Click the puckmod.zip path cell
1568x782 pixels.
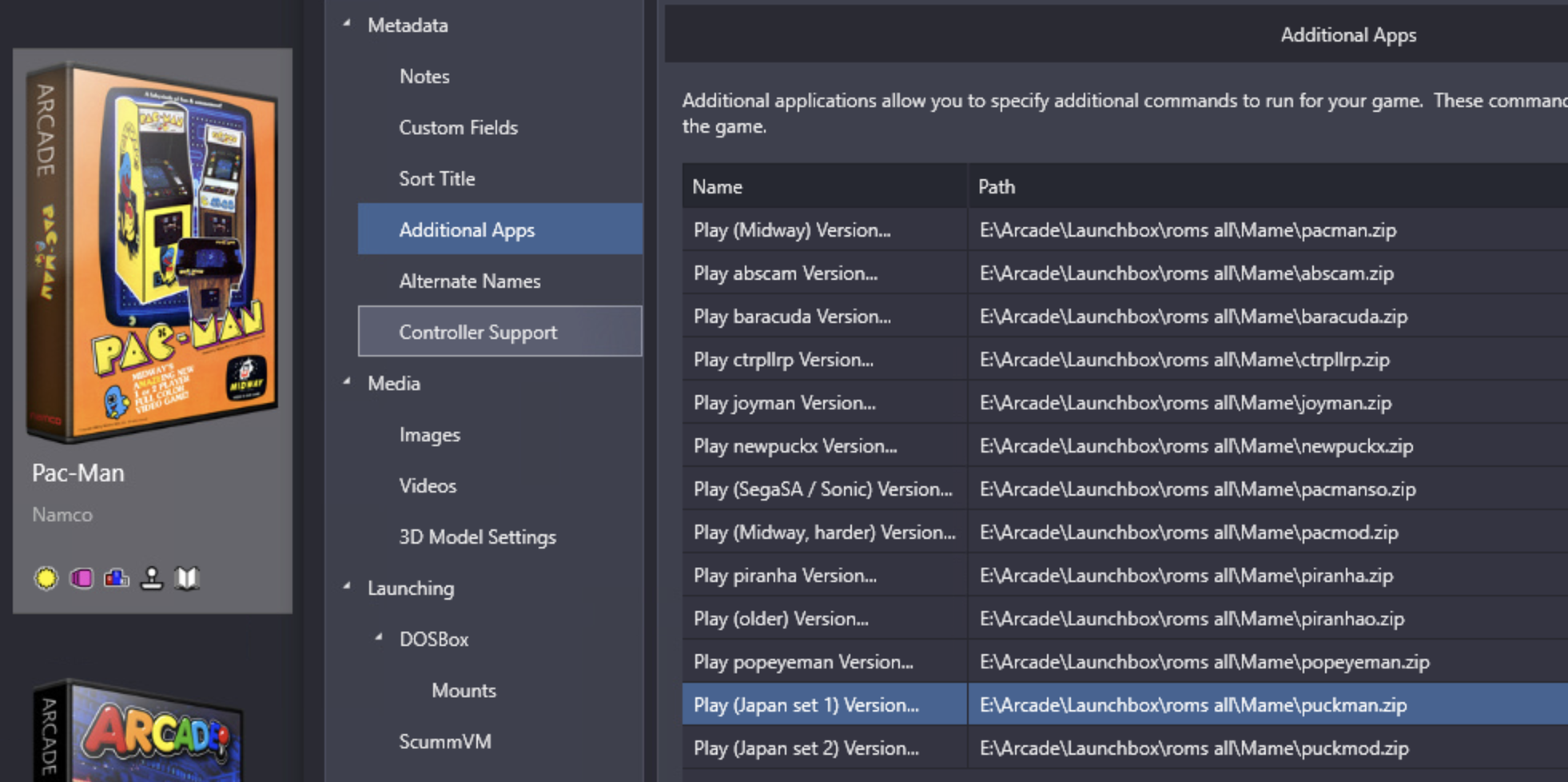tap(1268, 748)
